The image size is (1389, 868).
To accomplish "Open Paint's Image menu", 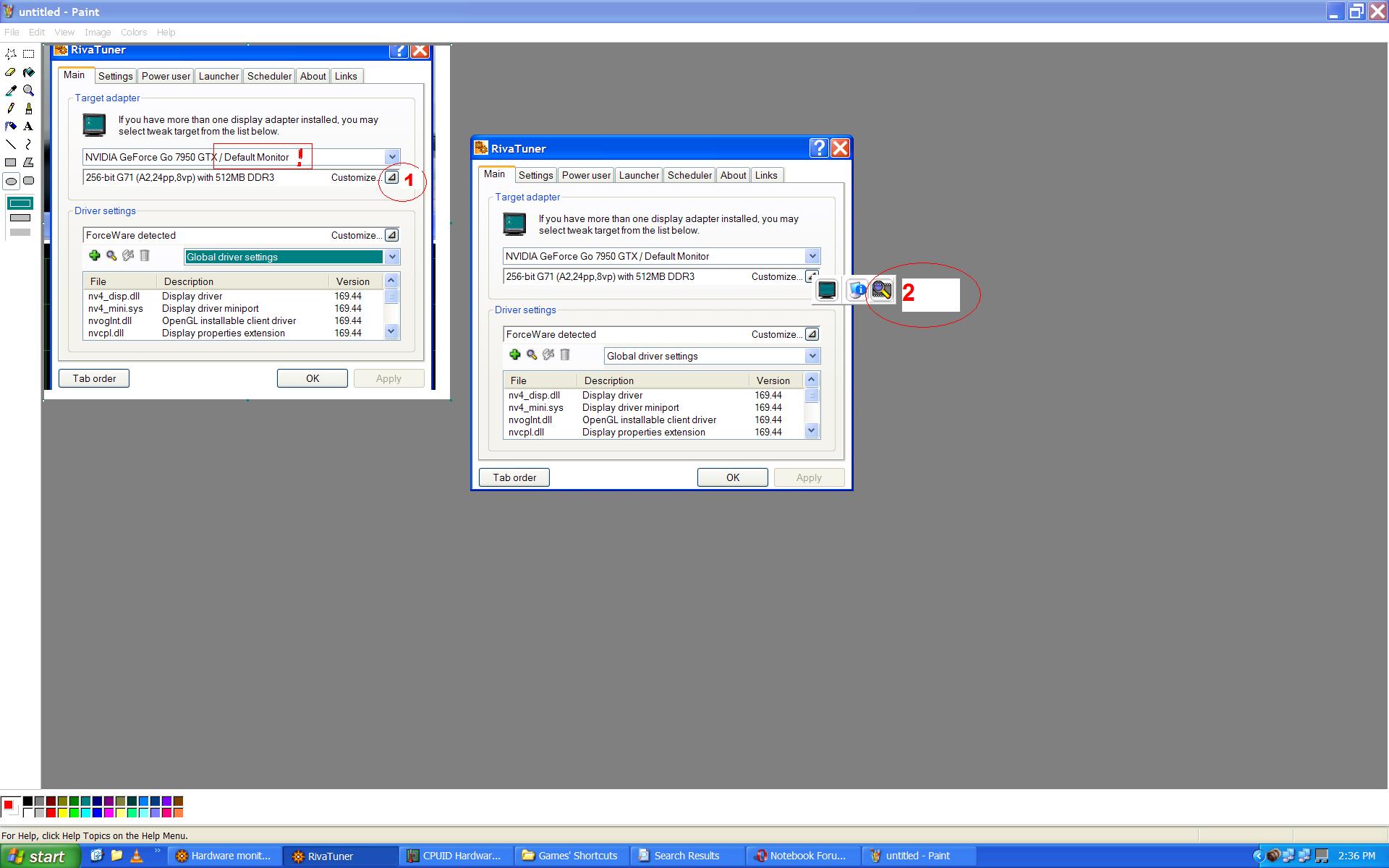I will 98,33.
